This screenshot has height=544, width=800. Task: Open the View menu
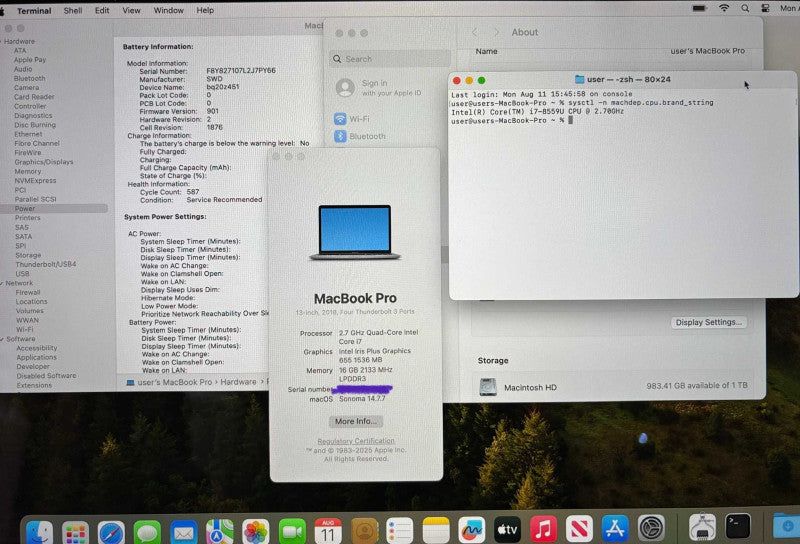coord(131,10)
